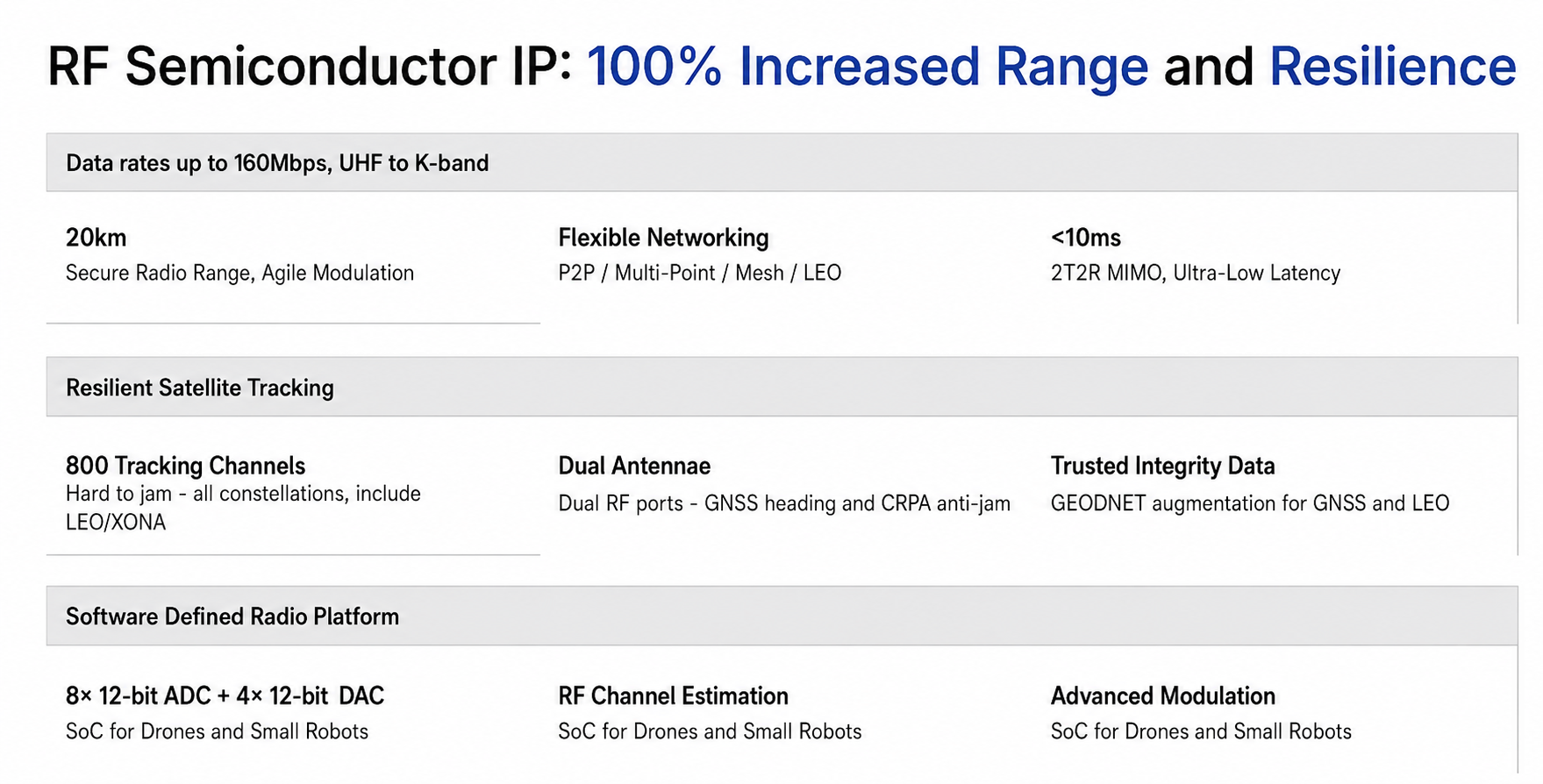Screen dimensions: 1543x784
Task: Open the 'Software Defined Radio Platform' section header
Action: (782, 616)
